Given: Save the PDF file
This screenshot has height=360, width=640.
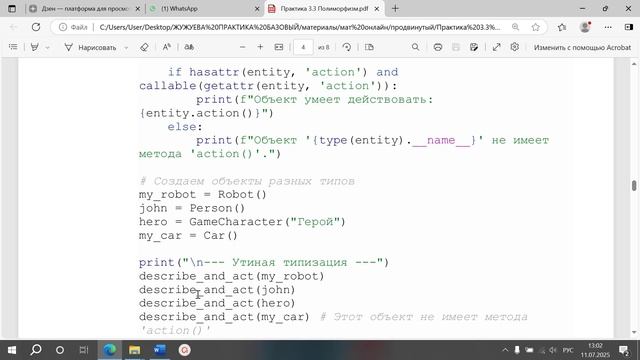Looking at the screenshot, I should [456, 47].
